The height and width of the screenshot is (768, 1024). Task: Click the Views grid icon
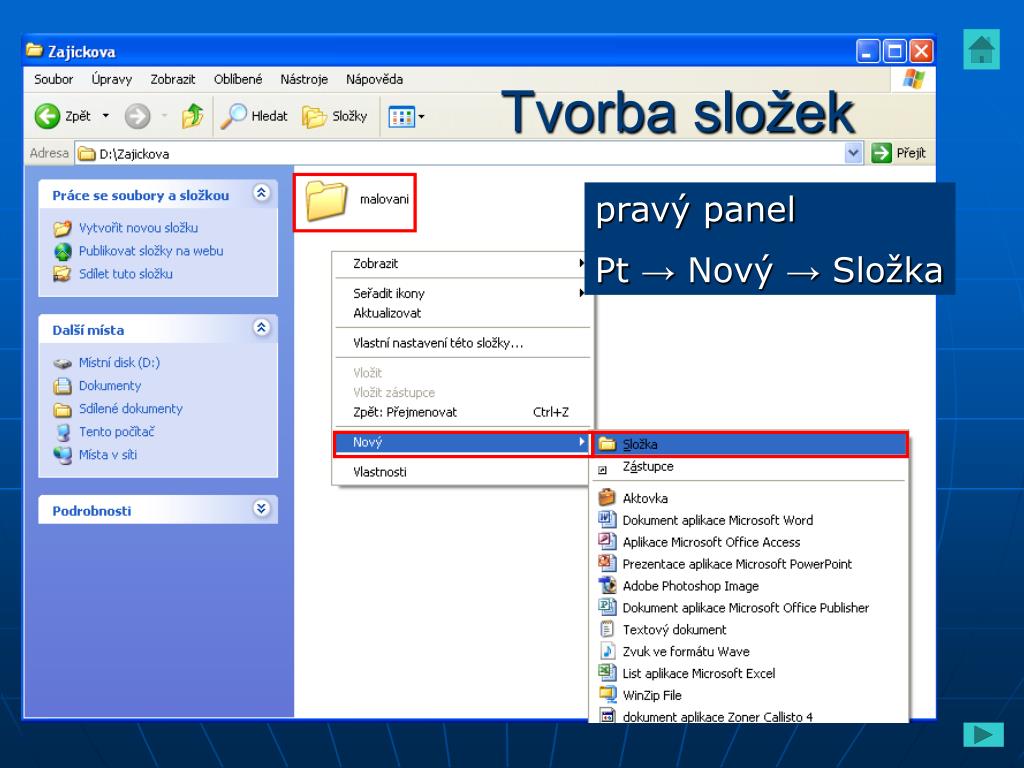tap(402, 117)
